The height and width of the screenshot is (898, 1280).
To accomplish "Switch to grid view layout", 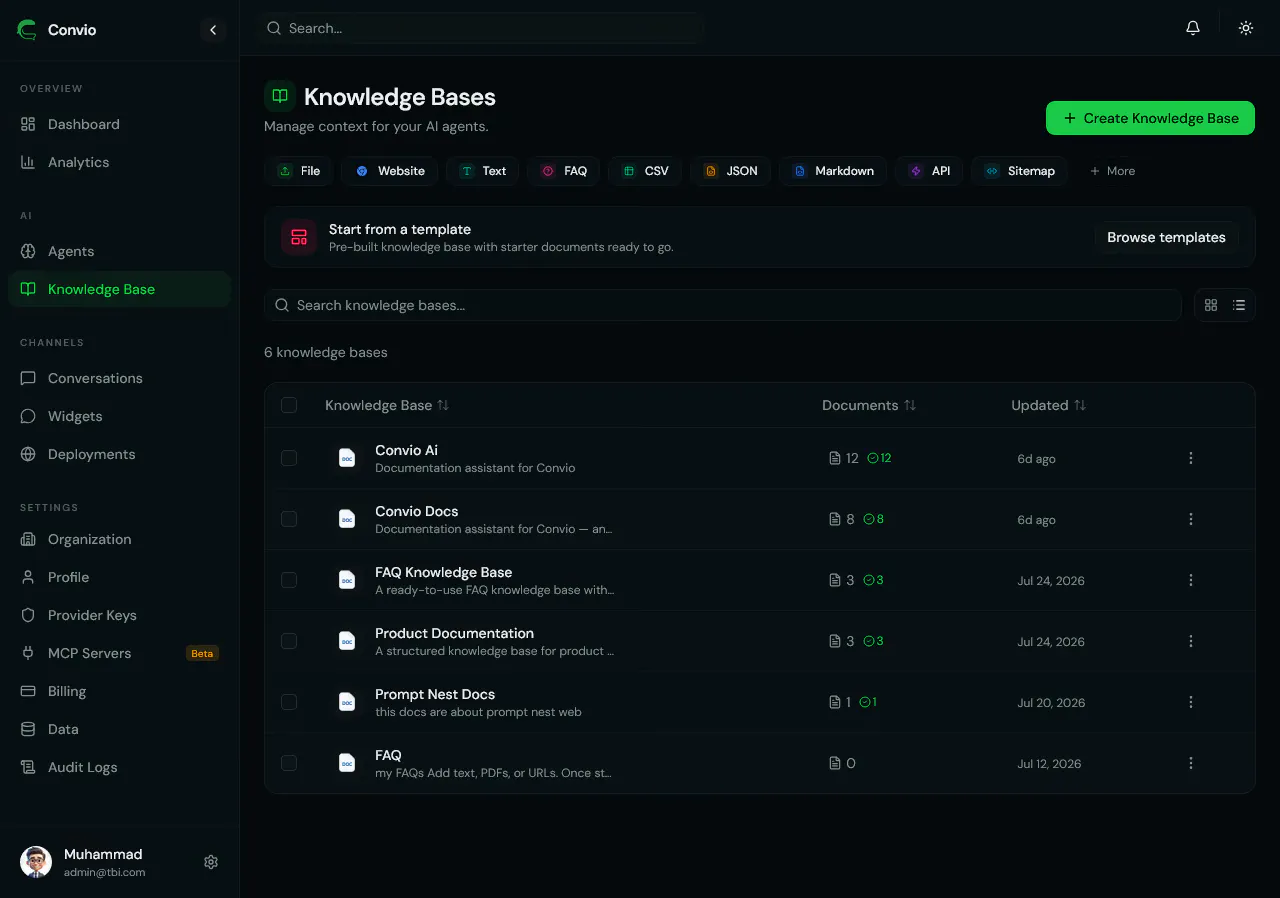I will [1211, 305].
